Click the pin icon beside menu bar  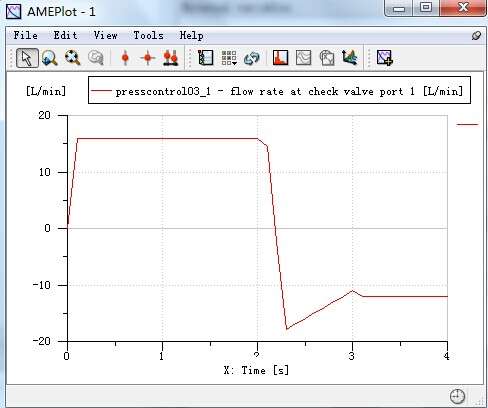point(476,36)
